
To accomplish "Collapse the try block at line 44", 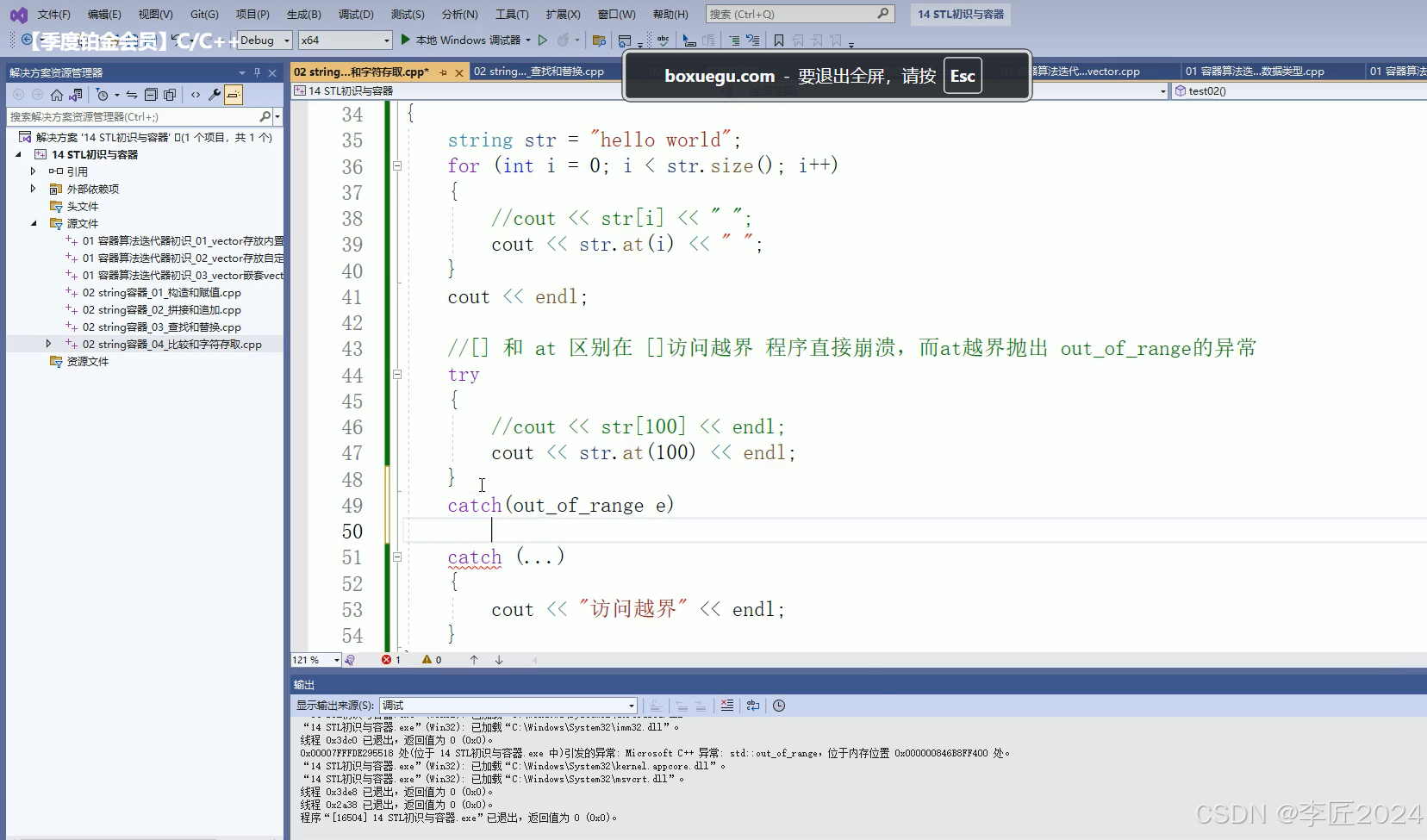I will coord(397,375).
